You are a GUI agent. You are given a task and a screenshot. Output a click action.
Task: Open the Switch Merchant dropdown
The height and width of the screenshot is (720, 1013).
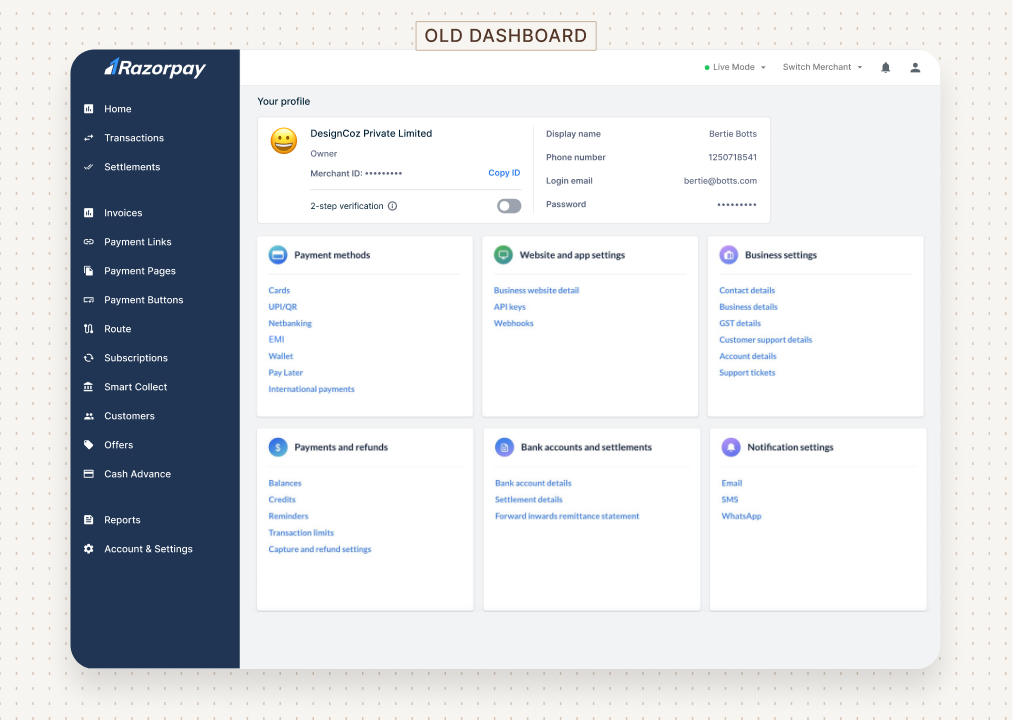pyautogui.click(x=822, y=67)
